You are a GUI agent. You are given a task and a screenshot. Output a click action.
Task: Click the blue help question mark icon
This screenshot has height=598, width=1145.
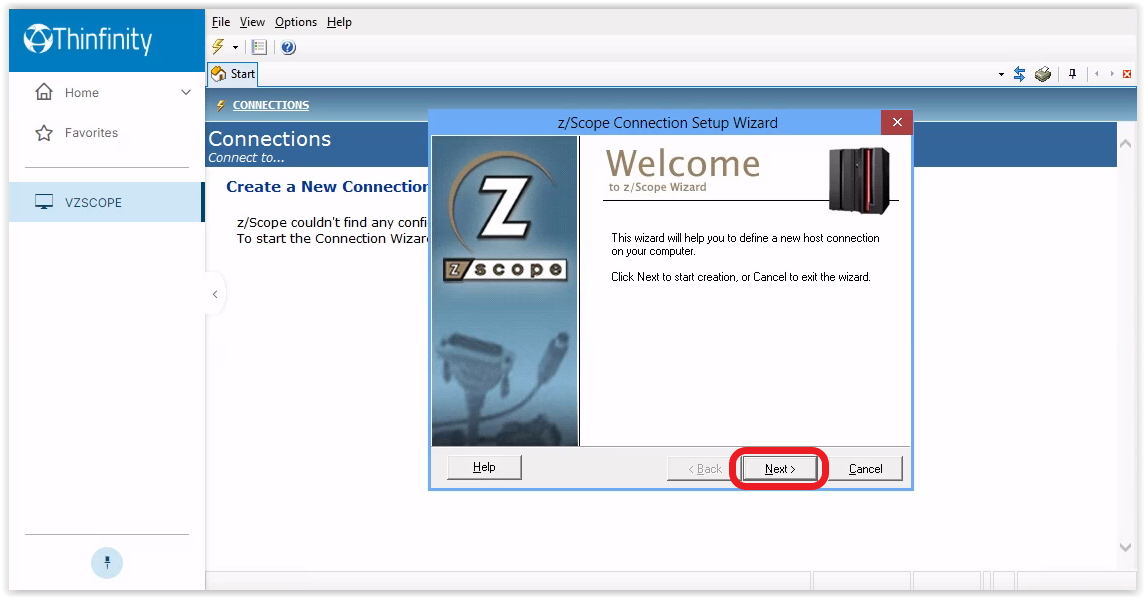tap(288, 47)
